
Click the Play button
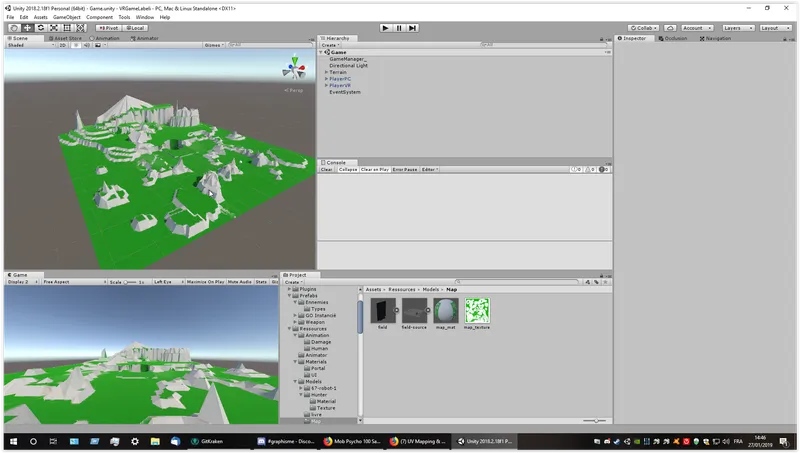(386, 28)
